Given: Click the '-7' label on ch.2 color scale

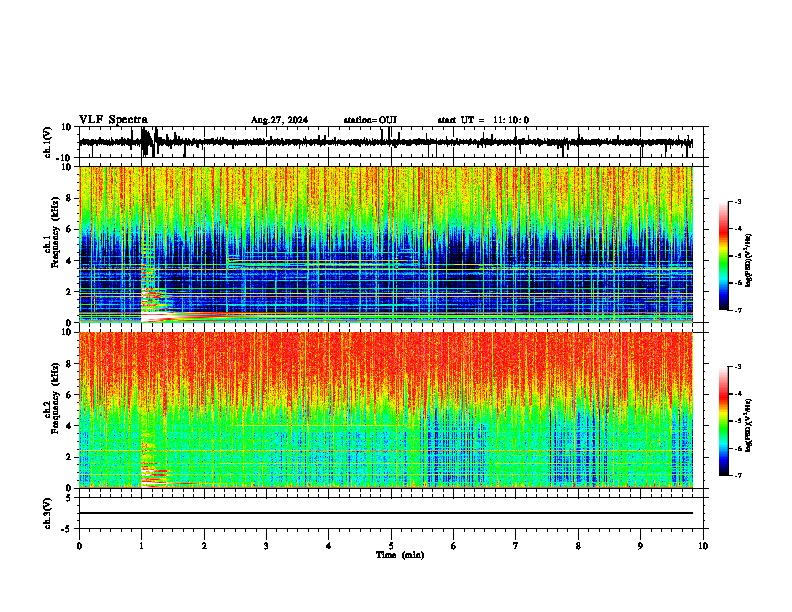Looking at the screenshot, I should pos(738,475).
